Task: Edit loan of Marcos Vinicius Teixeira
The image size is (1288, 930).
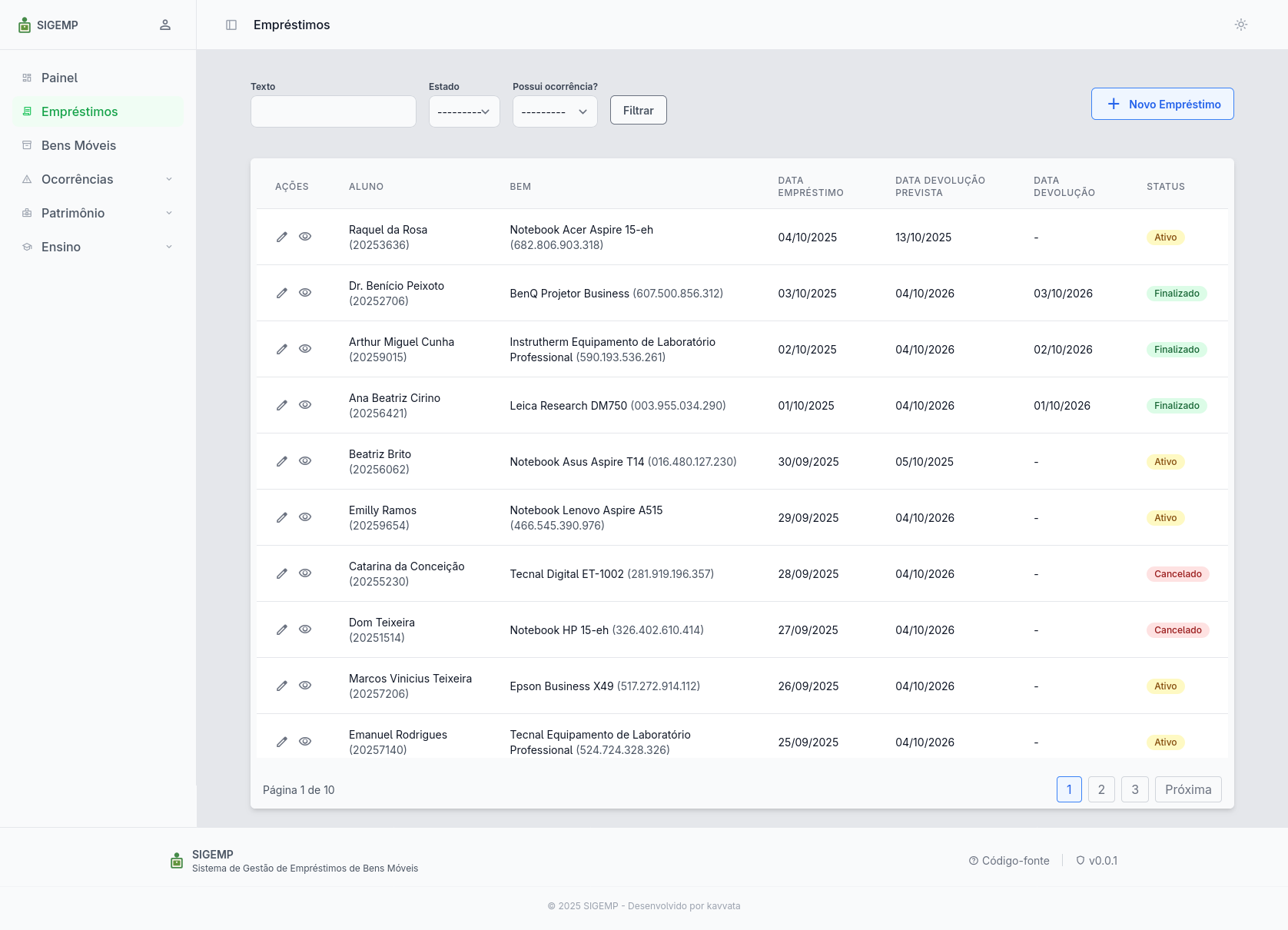Action: click(x=282, y=686)
